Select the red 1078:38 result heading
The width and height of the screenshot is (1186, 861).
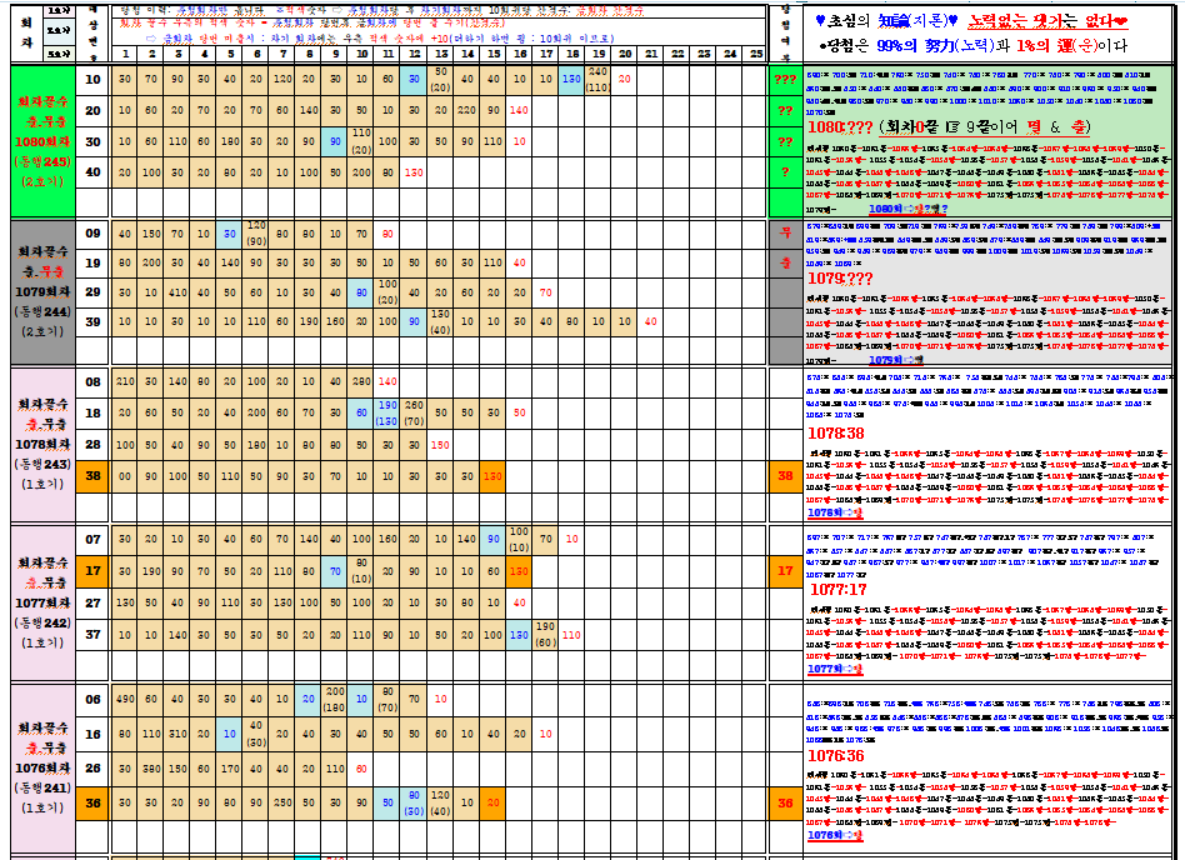[x=836, y=433]
